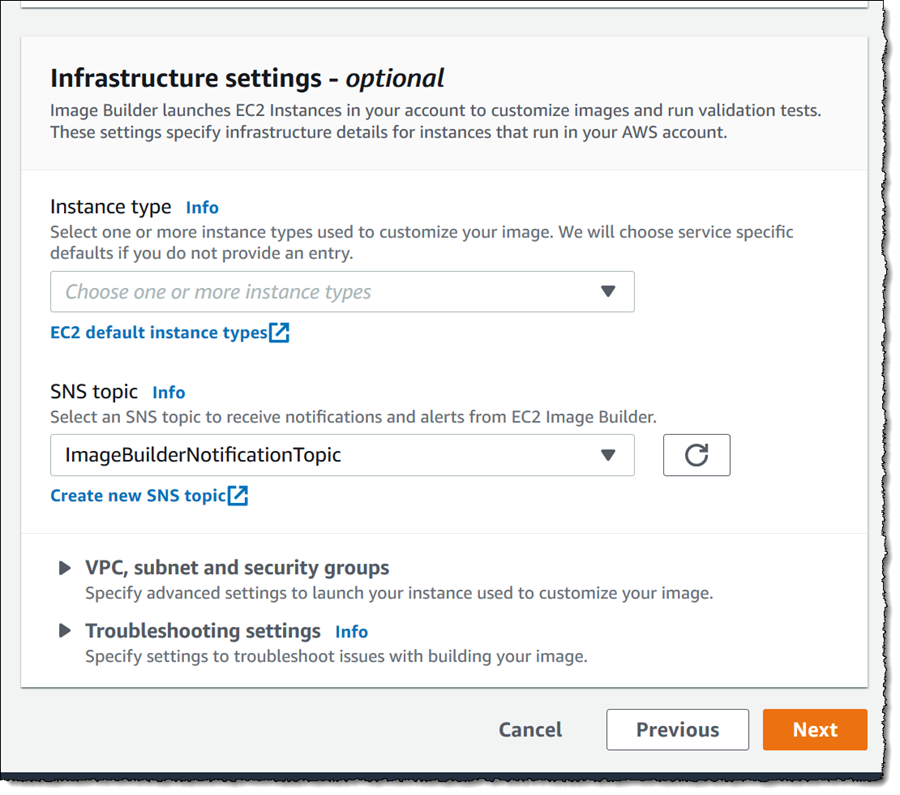Click the Next button
The height and width of the screenshot is (795, 900).
(815, 730)
